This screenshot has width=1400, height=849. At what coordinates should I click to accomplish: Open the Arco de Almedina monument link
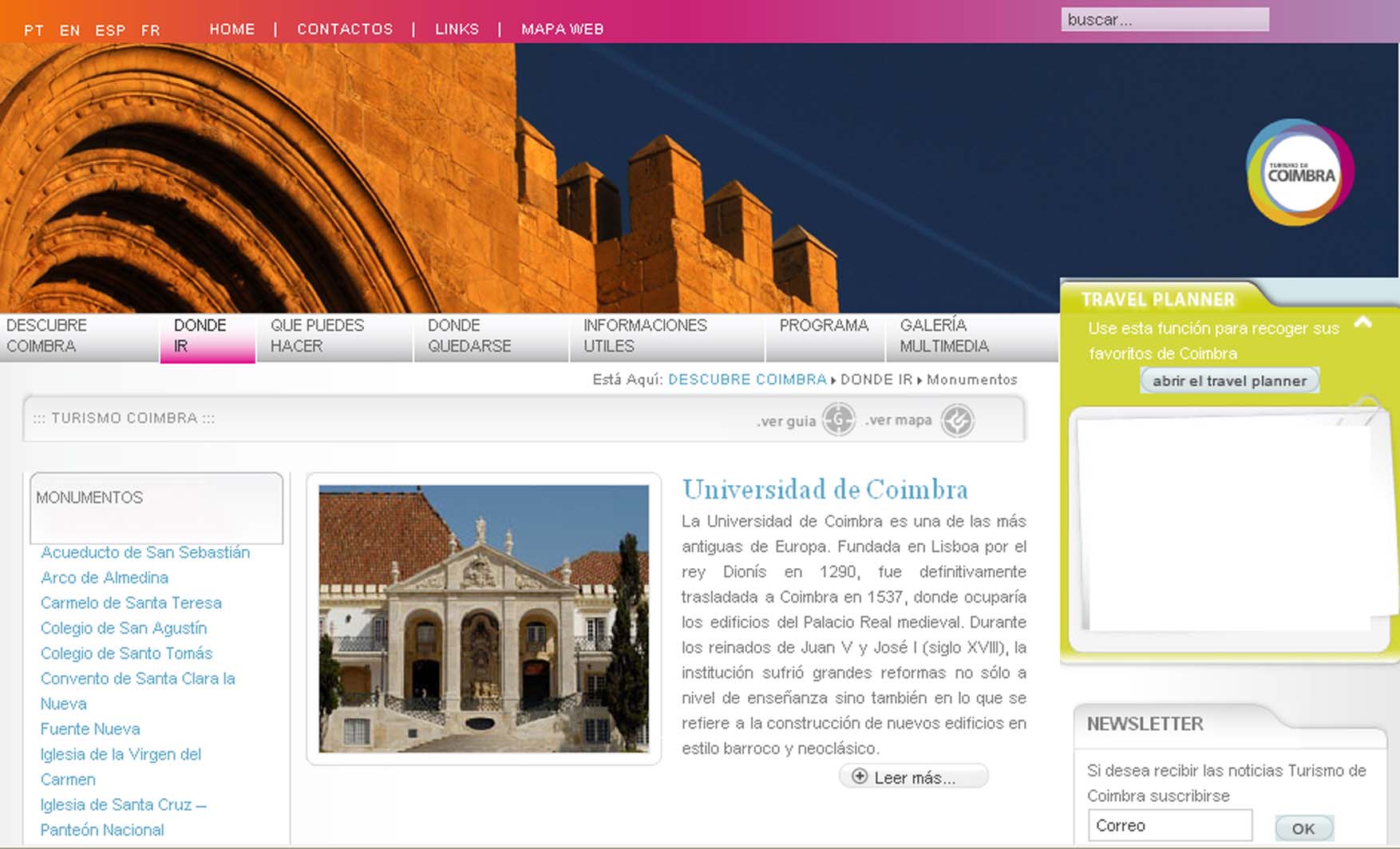(105, 578)
